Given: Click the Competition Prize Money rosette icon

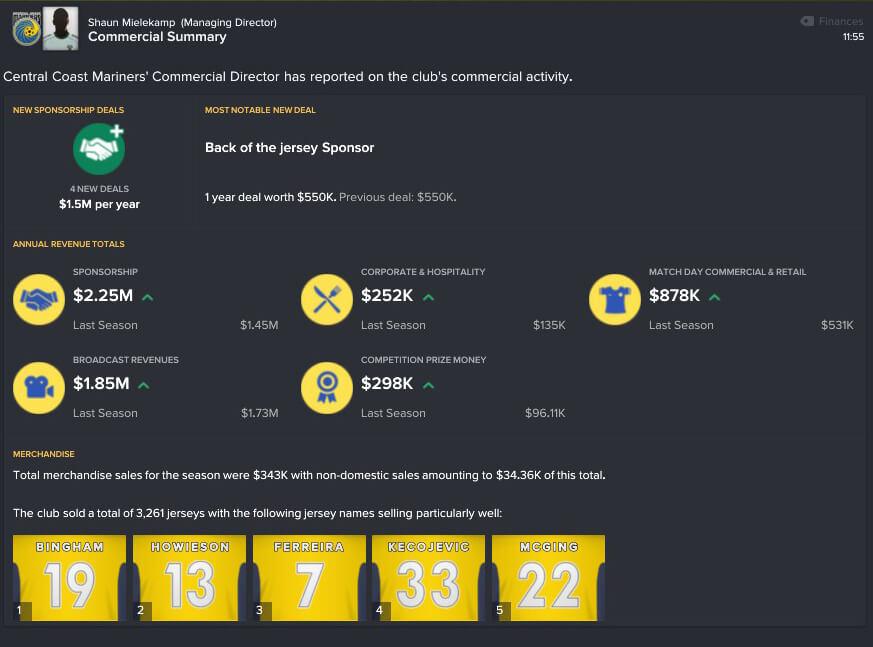Looking at the screenshot, I should [x=327, y=388].
